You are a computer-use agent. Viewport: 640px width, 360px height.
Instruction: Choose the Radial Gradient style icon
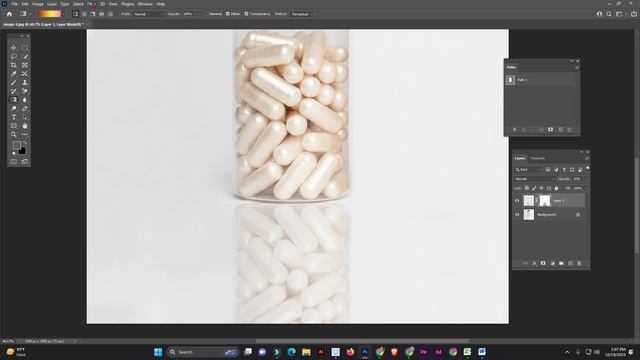(84, 14)
